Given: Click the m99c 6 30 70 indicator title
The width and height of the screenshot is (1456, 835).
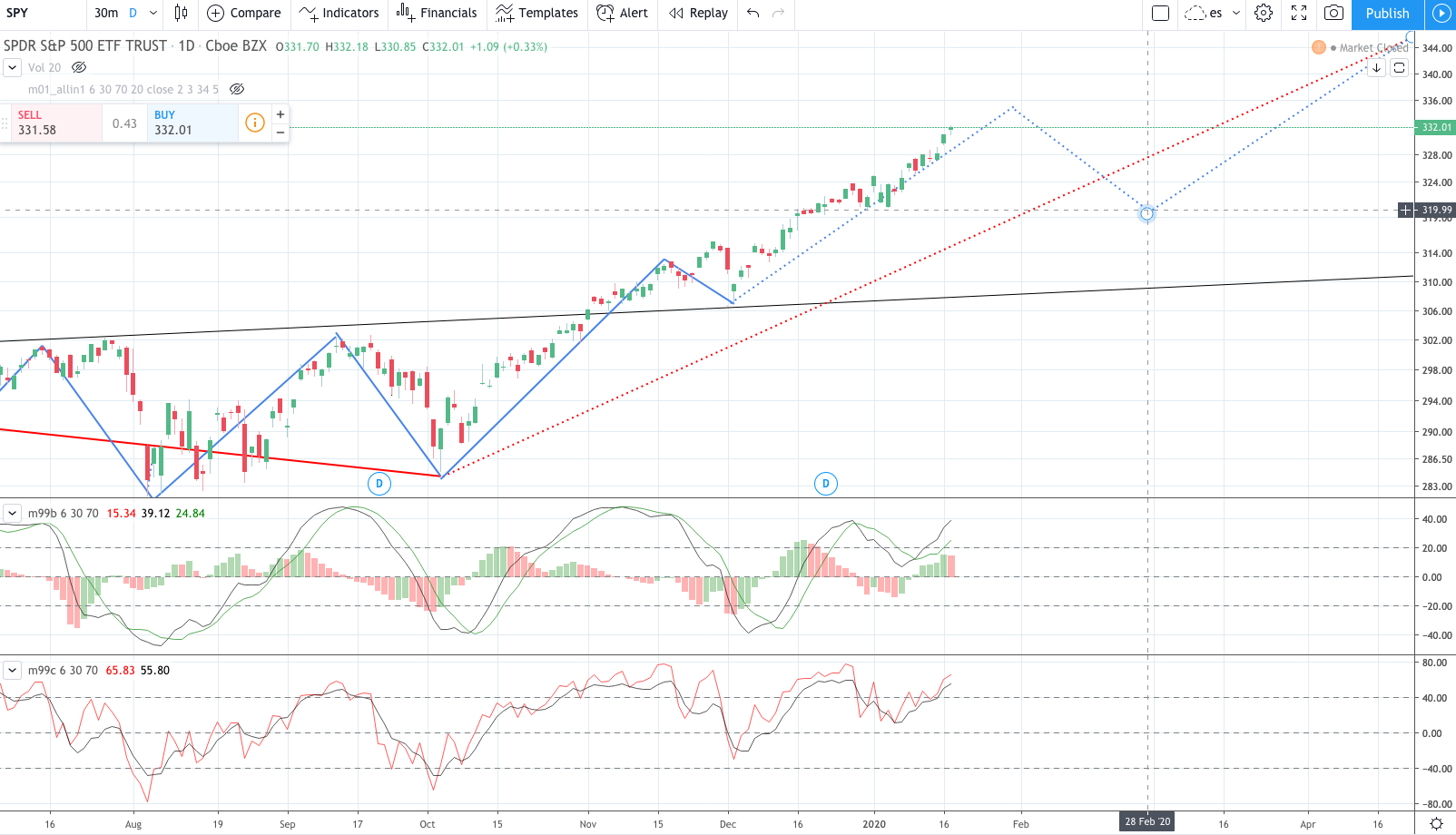Looking at the screenshot, I should [x=63, y=670].
